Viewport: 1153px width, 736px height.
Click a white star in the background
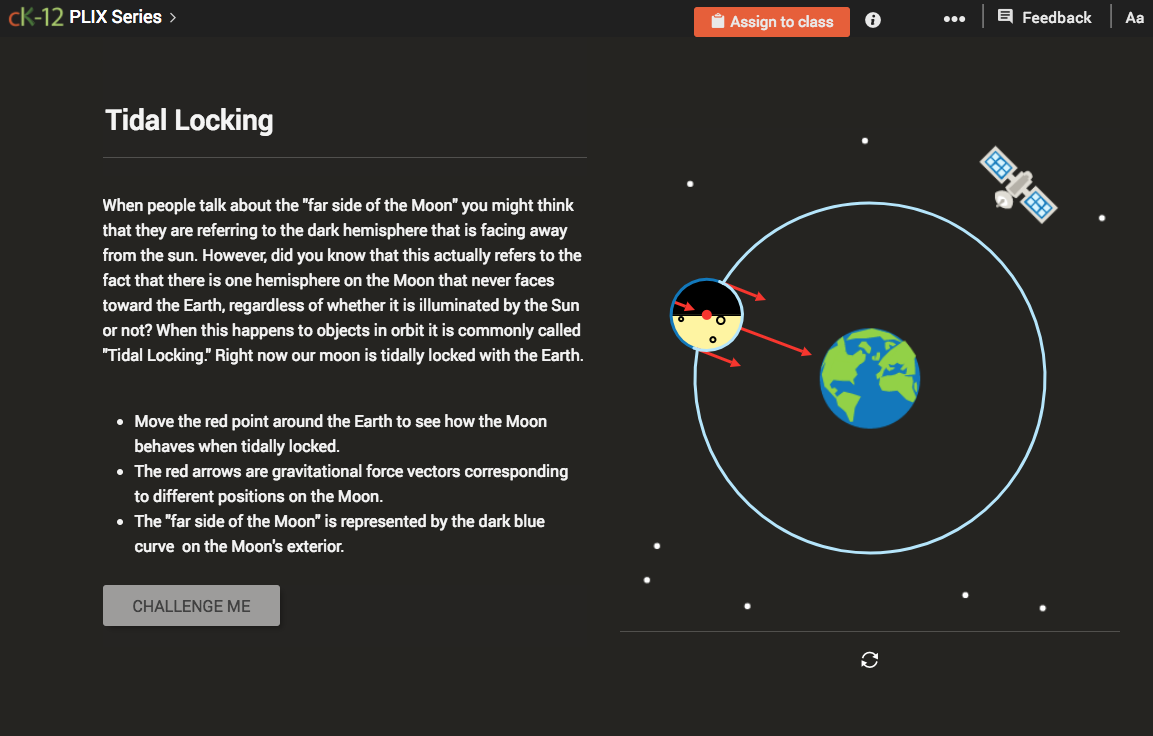tap(864, 140)
